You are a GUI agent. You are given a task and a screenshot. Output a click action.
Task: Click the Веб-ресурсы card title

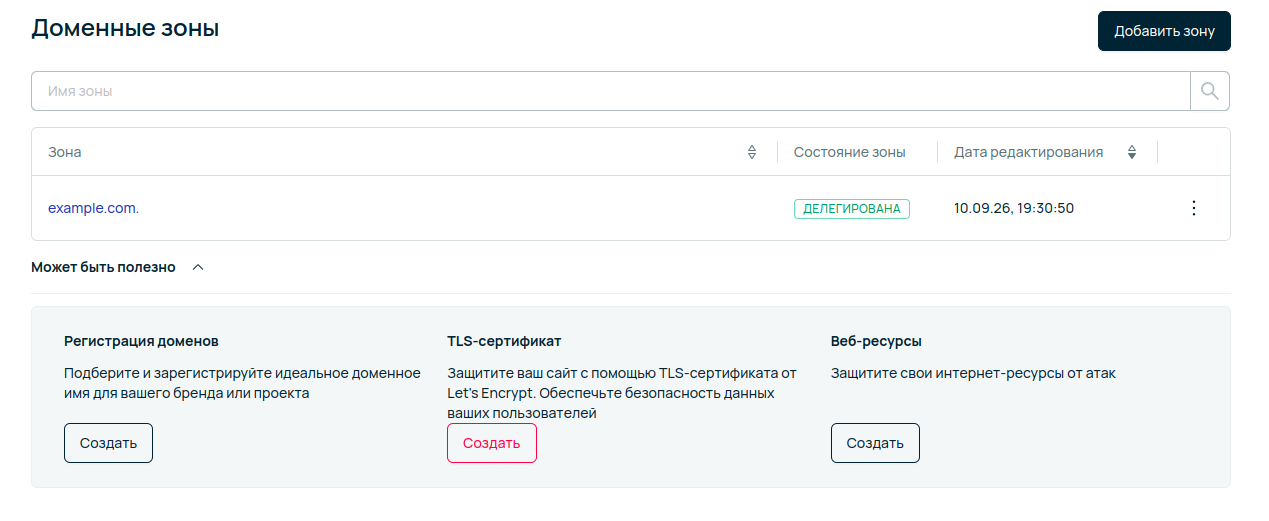[x=876, y=341]
